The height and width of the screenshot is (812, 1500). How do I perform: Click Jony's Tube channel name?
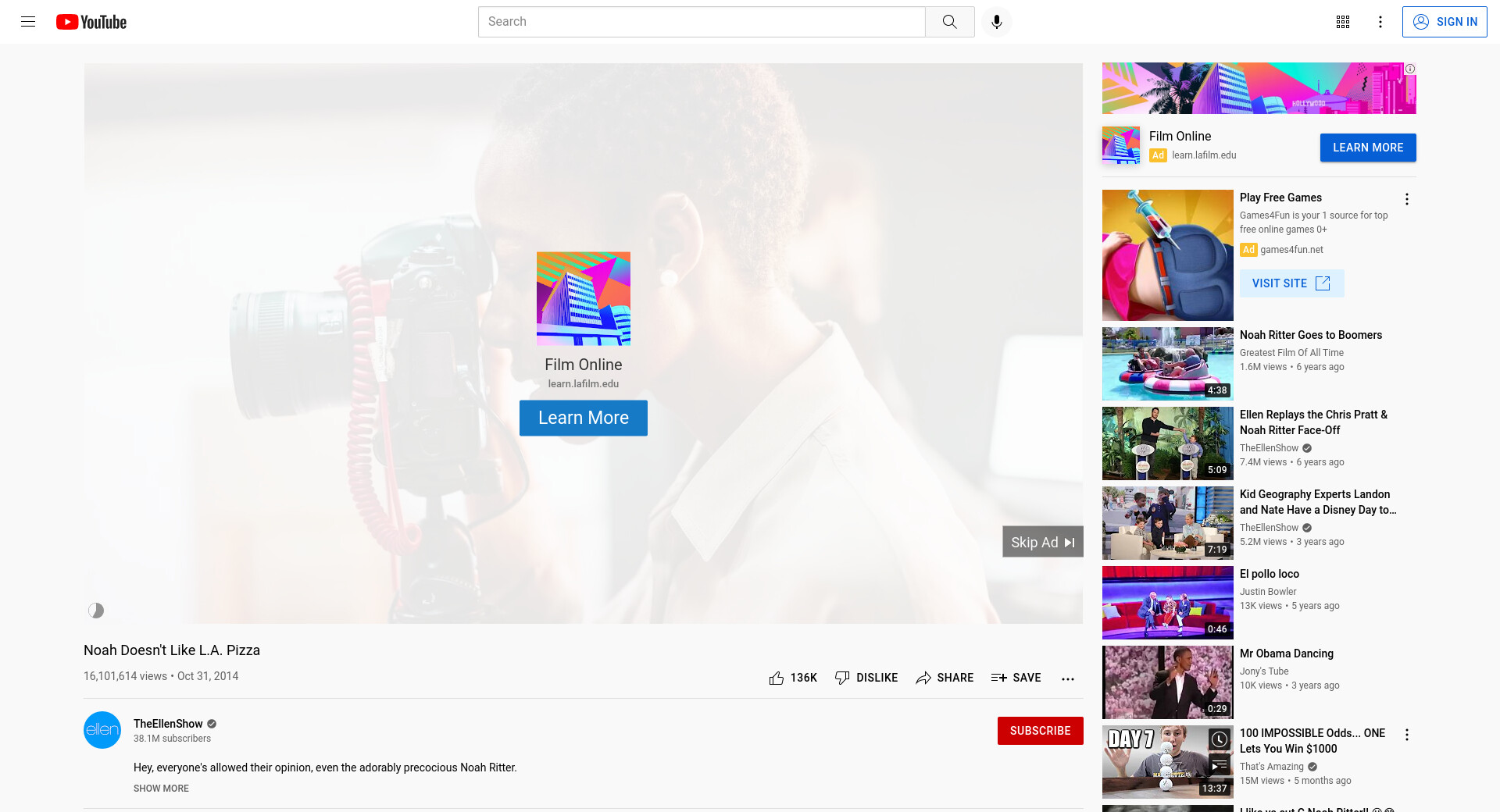(x=1264, y=671)
